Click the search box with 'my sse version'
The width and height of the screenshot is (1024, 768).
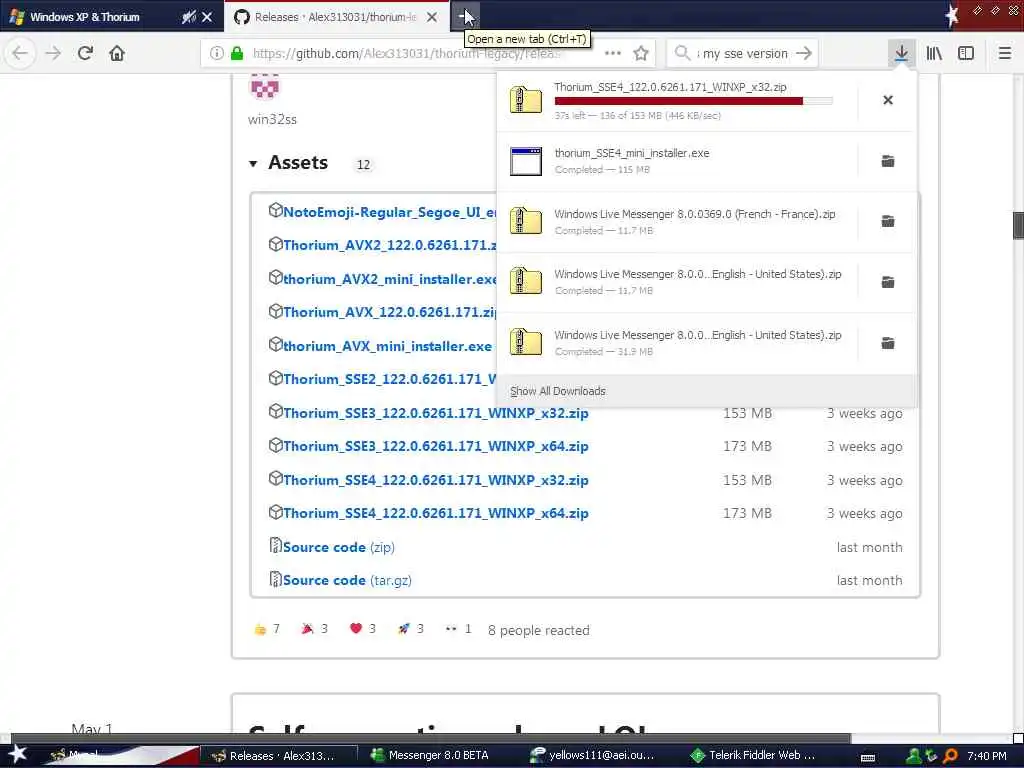click(x=741, y=53)
